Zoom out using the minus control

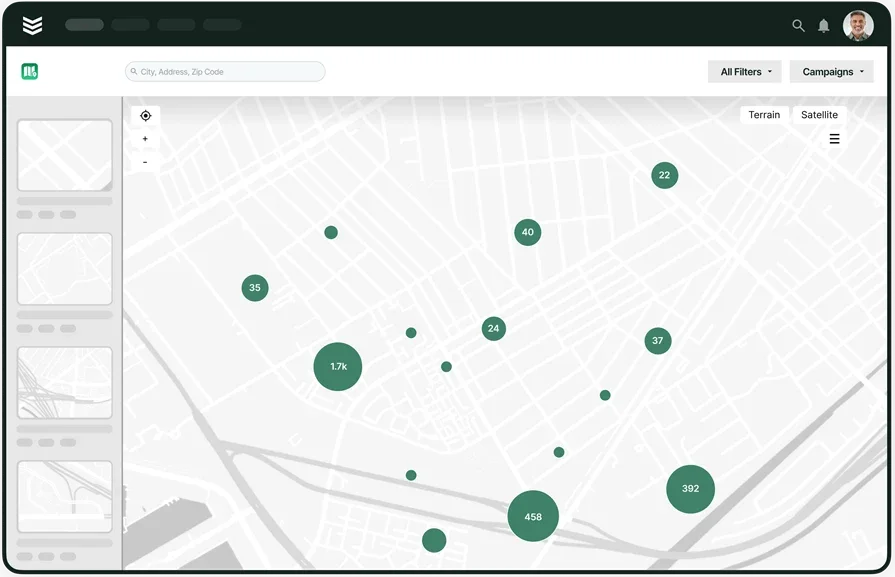[145, 159]
